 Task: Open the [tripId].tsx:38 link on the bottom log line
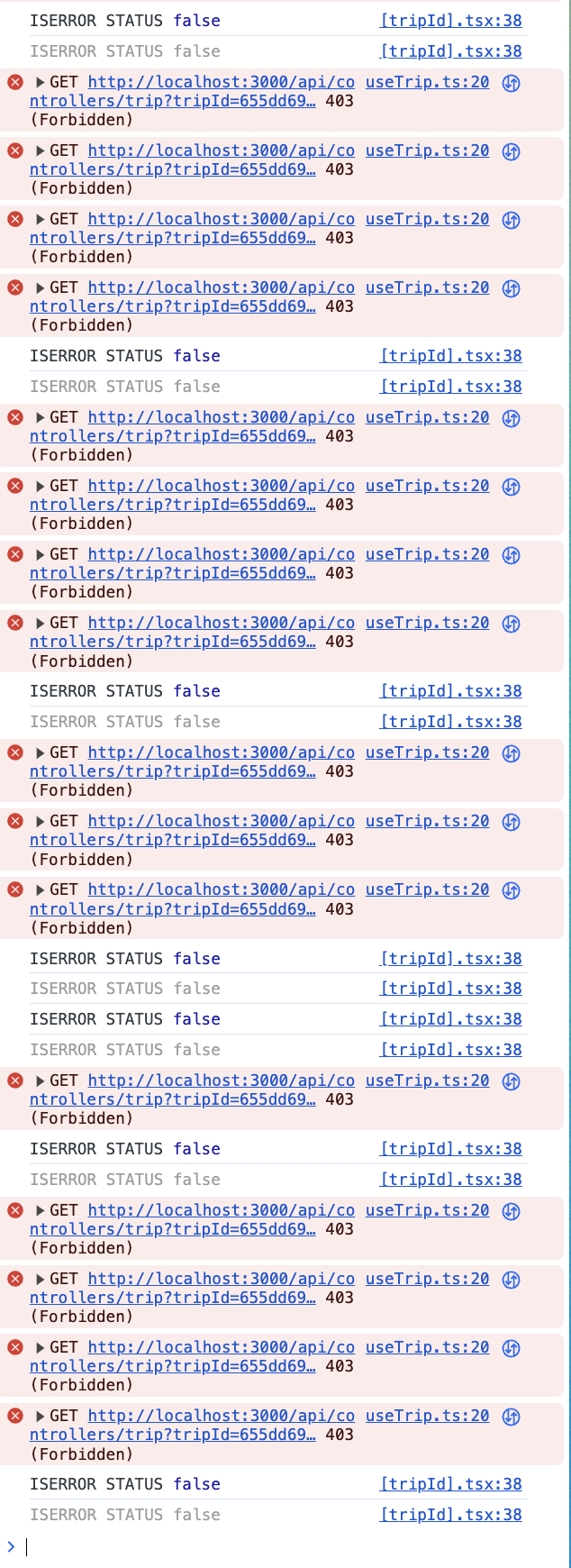(451, 1515)
